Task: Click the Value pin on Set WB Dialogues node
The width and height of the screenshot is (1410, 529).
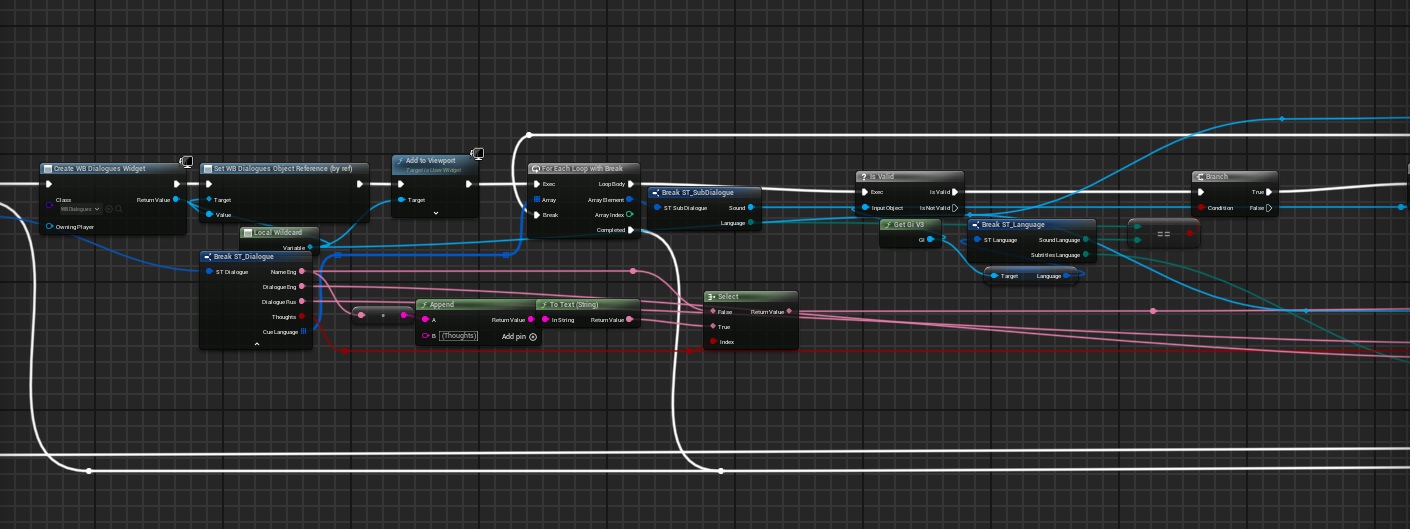Action: [x=209, y=214]
